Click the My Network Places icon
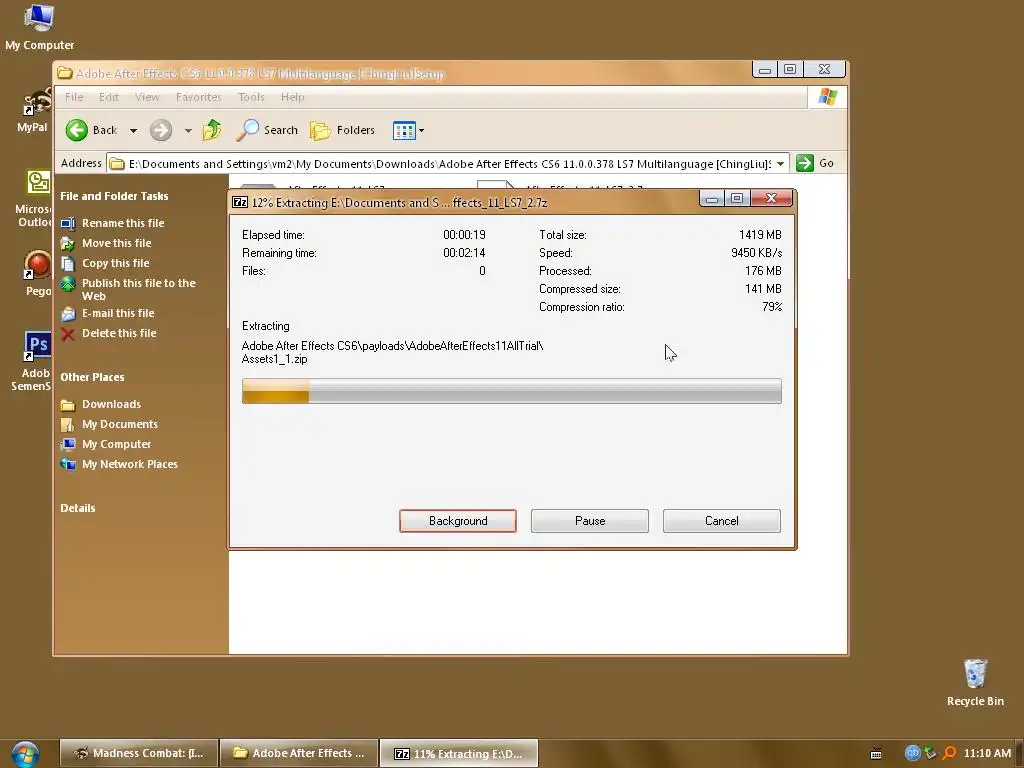This screenshot has height=768, width=1024. [68, 464]
